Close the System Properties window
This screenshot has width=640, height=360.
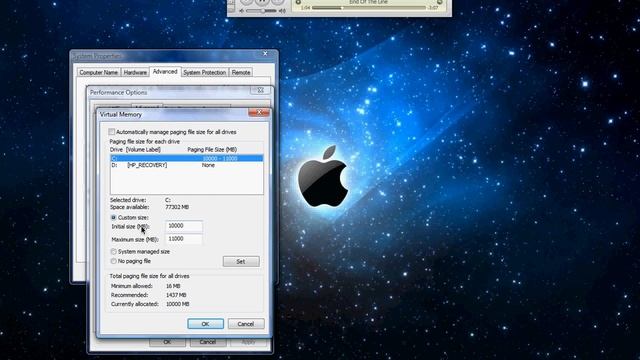(265, 53)
